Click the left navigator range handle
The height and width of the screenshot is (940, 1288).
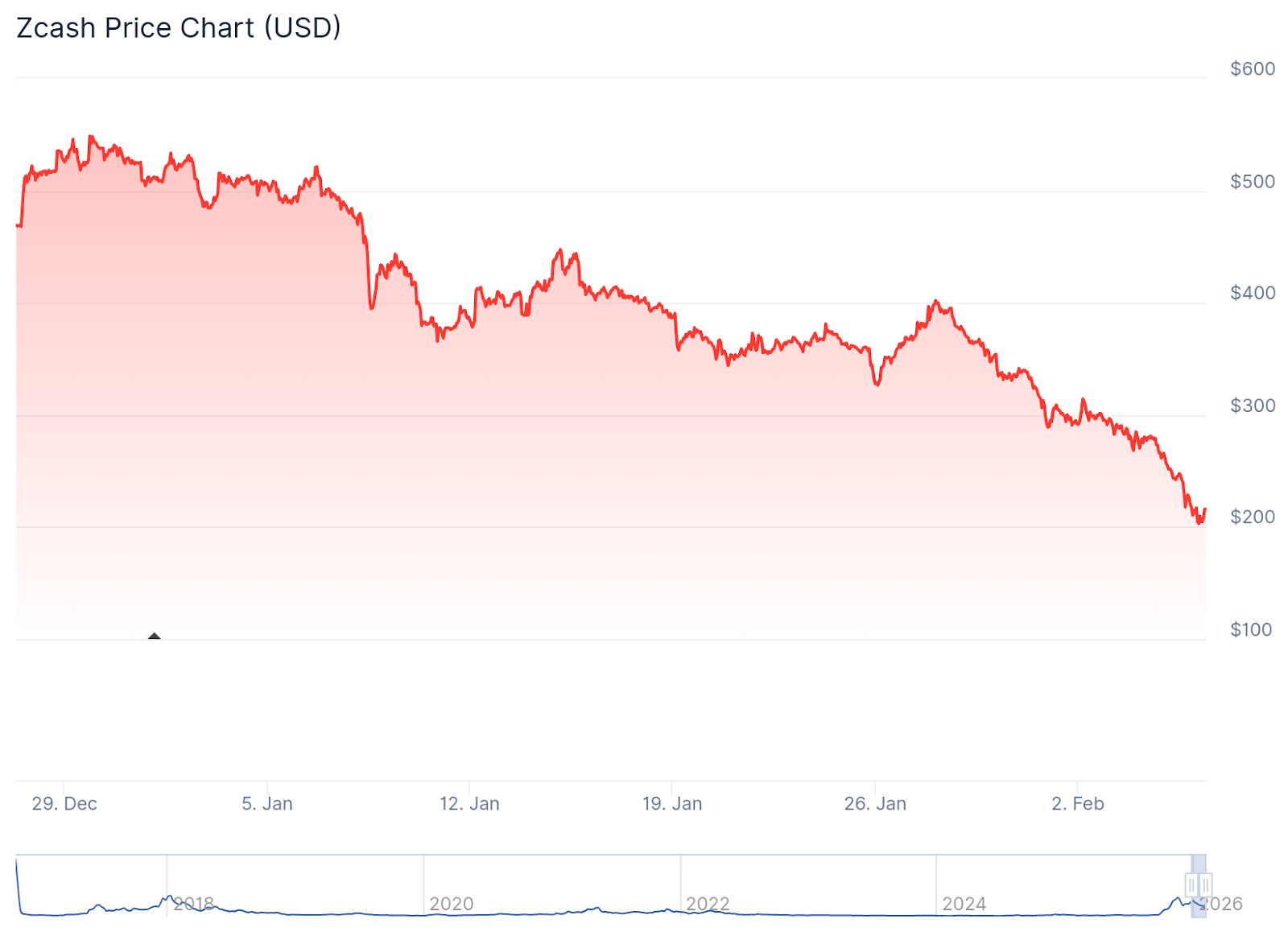(1192, 884)
